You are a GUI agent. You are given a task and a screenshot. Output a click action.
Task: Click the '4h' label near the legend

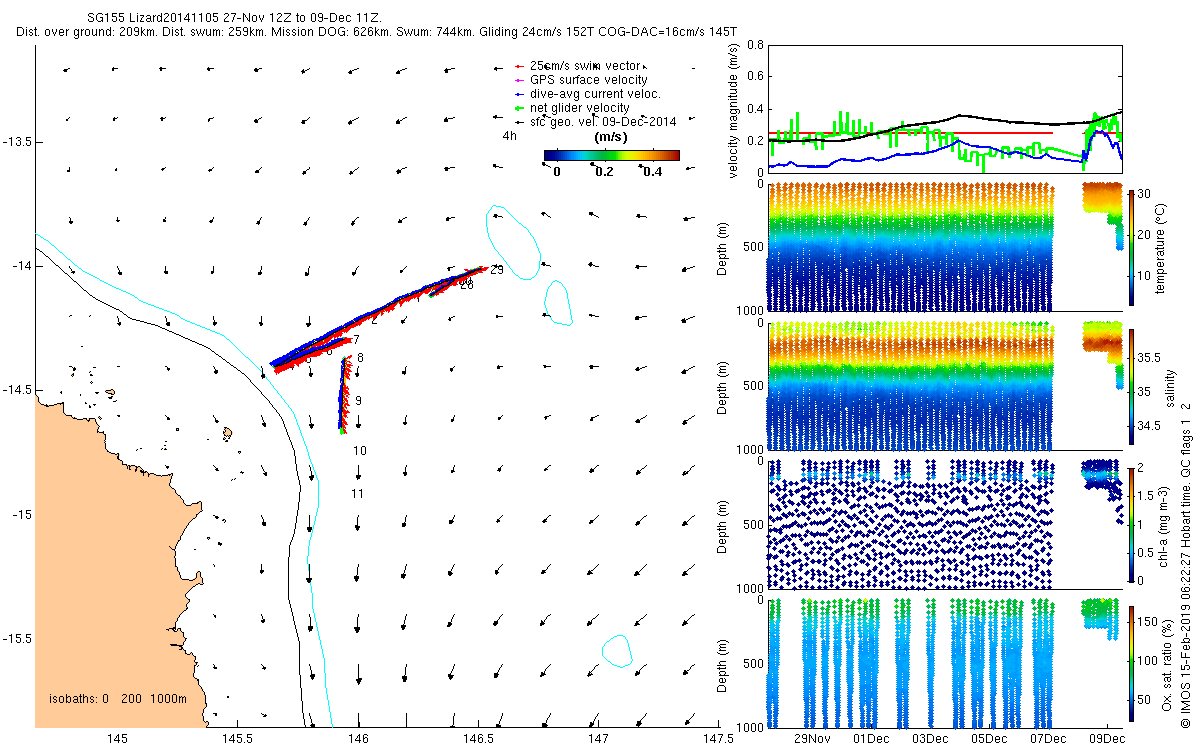(509, 136)
